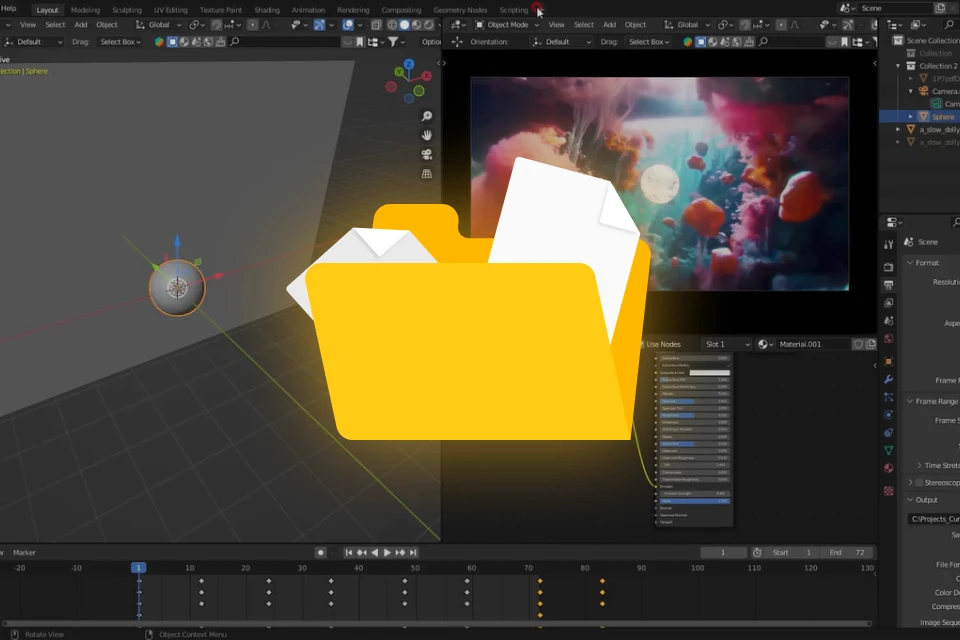The width and height of the screenshot is (960, 640).
Task: Toggle auto keying record button in timeline
Action: tap(320, 552)
